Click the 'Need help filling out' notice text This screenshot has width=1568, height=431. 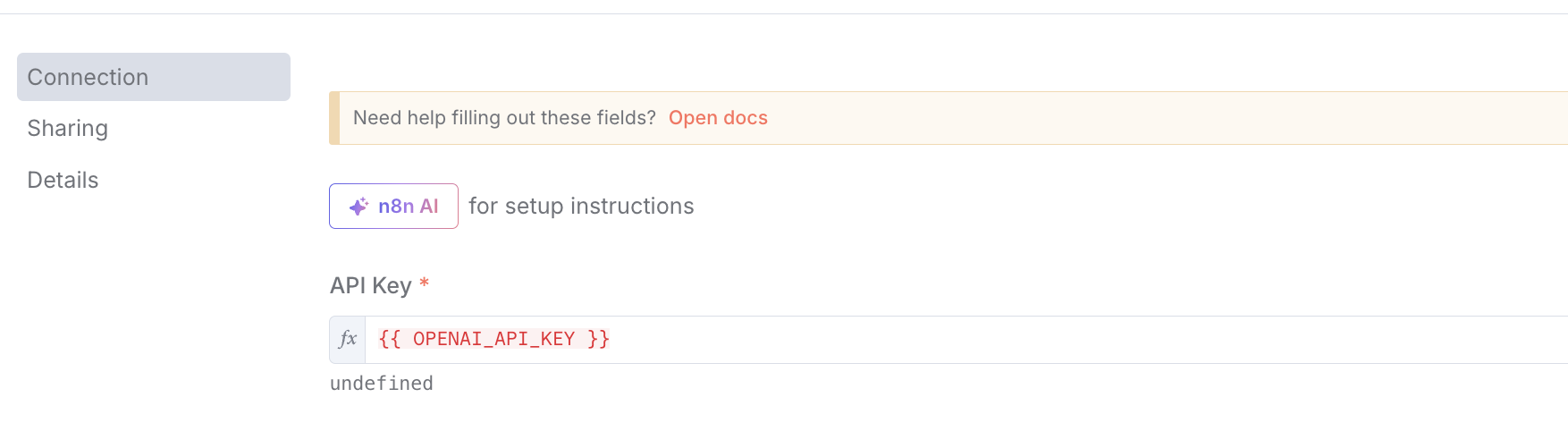[504, 118]
